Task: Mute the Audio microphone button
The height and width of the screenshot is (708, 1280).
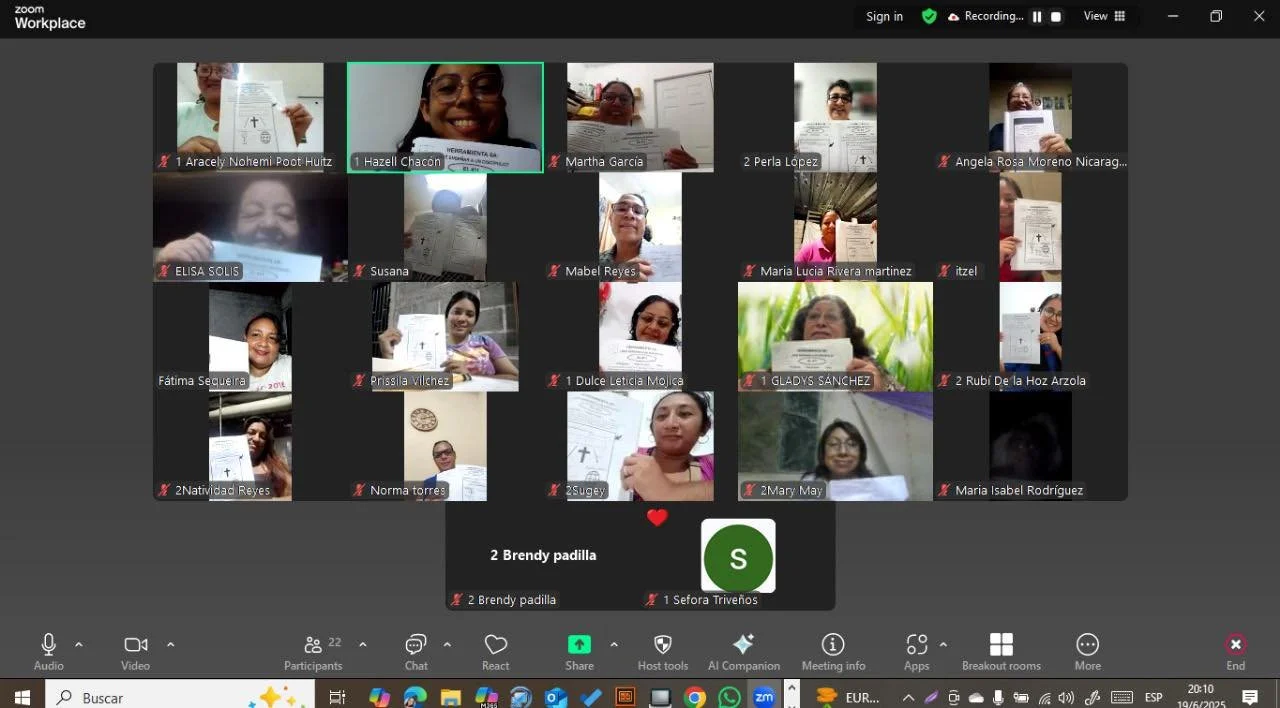Action: [48, 645]
